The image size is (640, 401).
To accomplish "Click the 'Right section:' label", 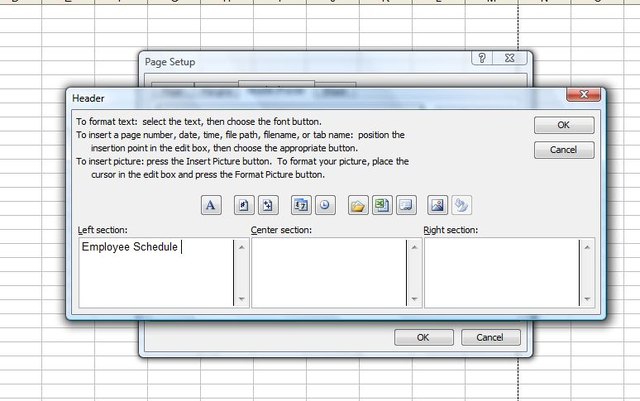I will pos(451,230).
